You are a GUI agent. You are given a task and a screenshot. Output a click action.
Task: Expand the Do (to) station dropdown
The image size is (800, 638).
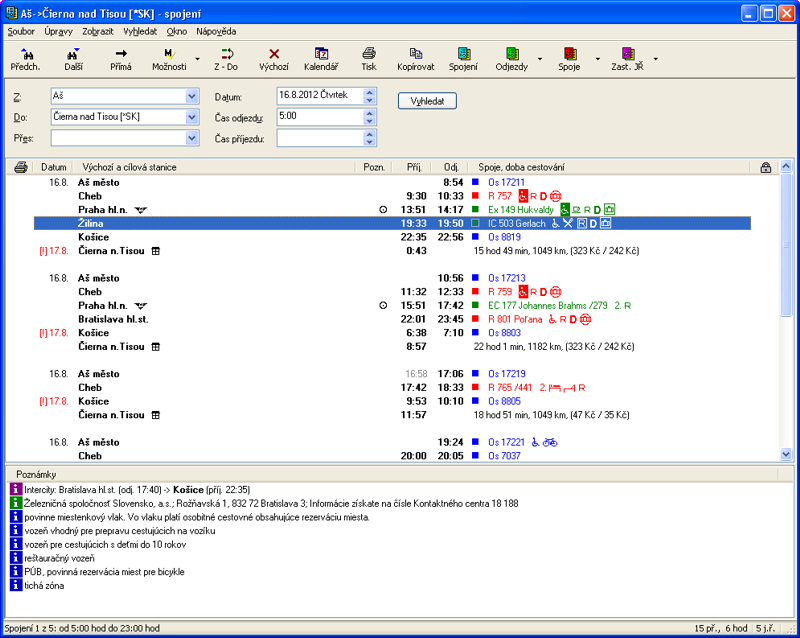click(192, 117)
